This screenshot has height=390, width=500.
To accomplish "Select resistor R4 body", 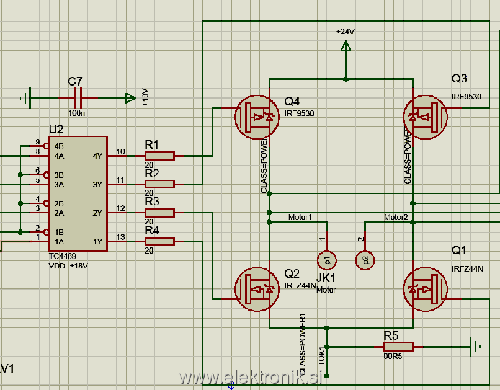I will pos(160,242).
